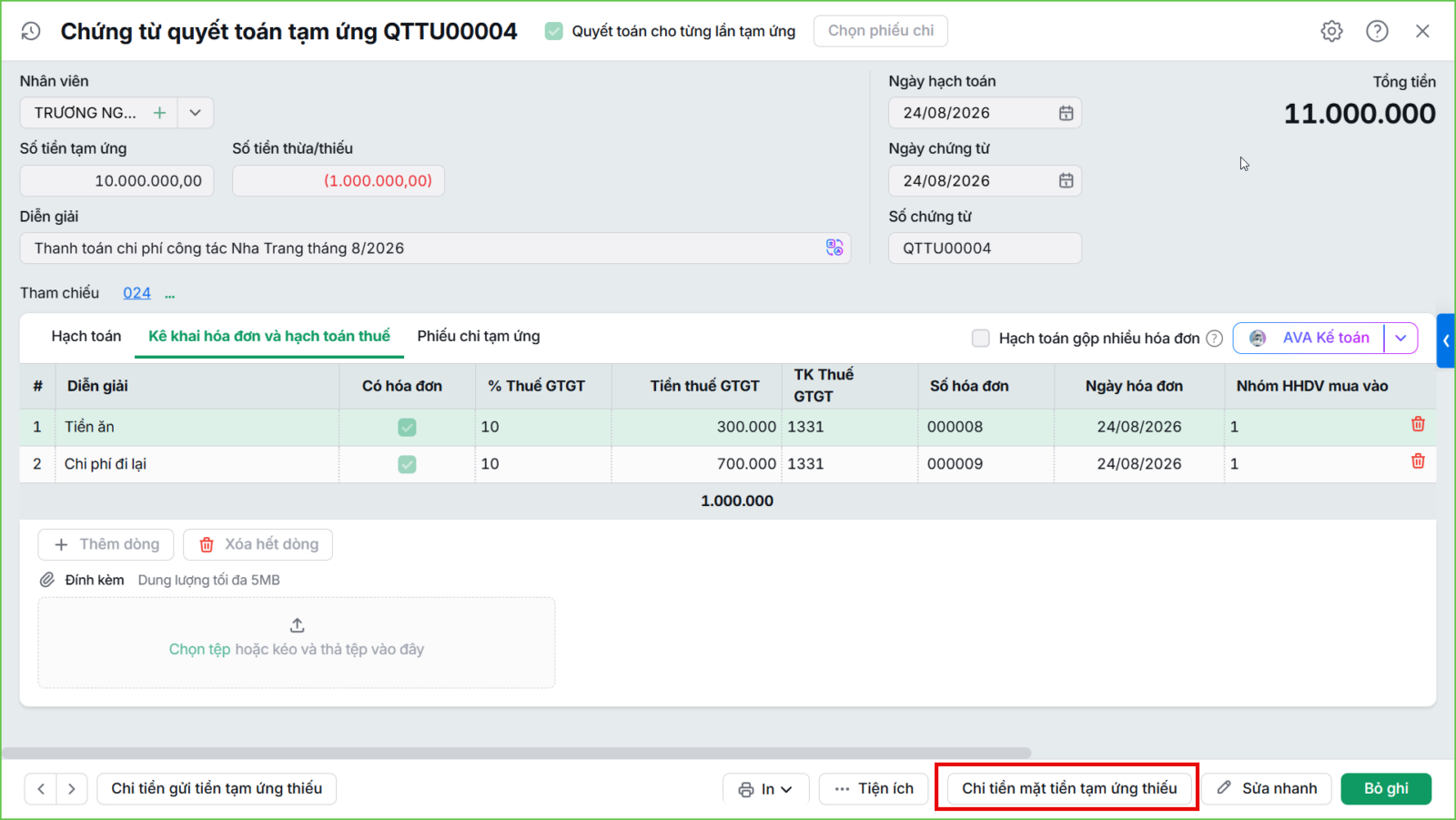The width and height of the screenshot is (1456, 820).
Task: Click the Tiền ăn description cell
Action: 197,427
